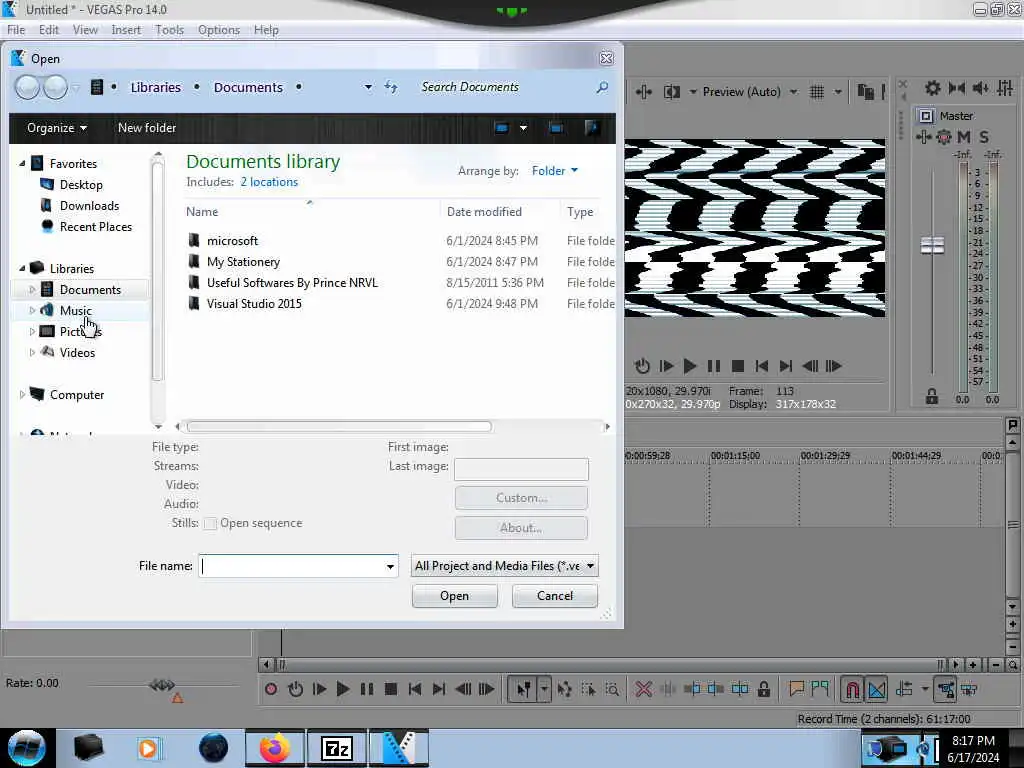
Task: Open Master Bus audio properties gear
Action: (x=933, y=88)
